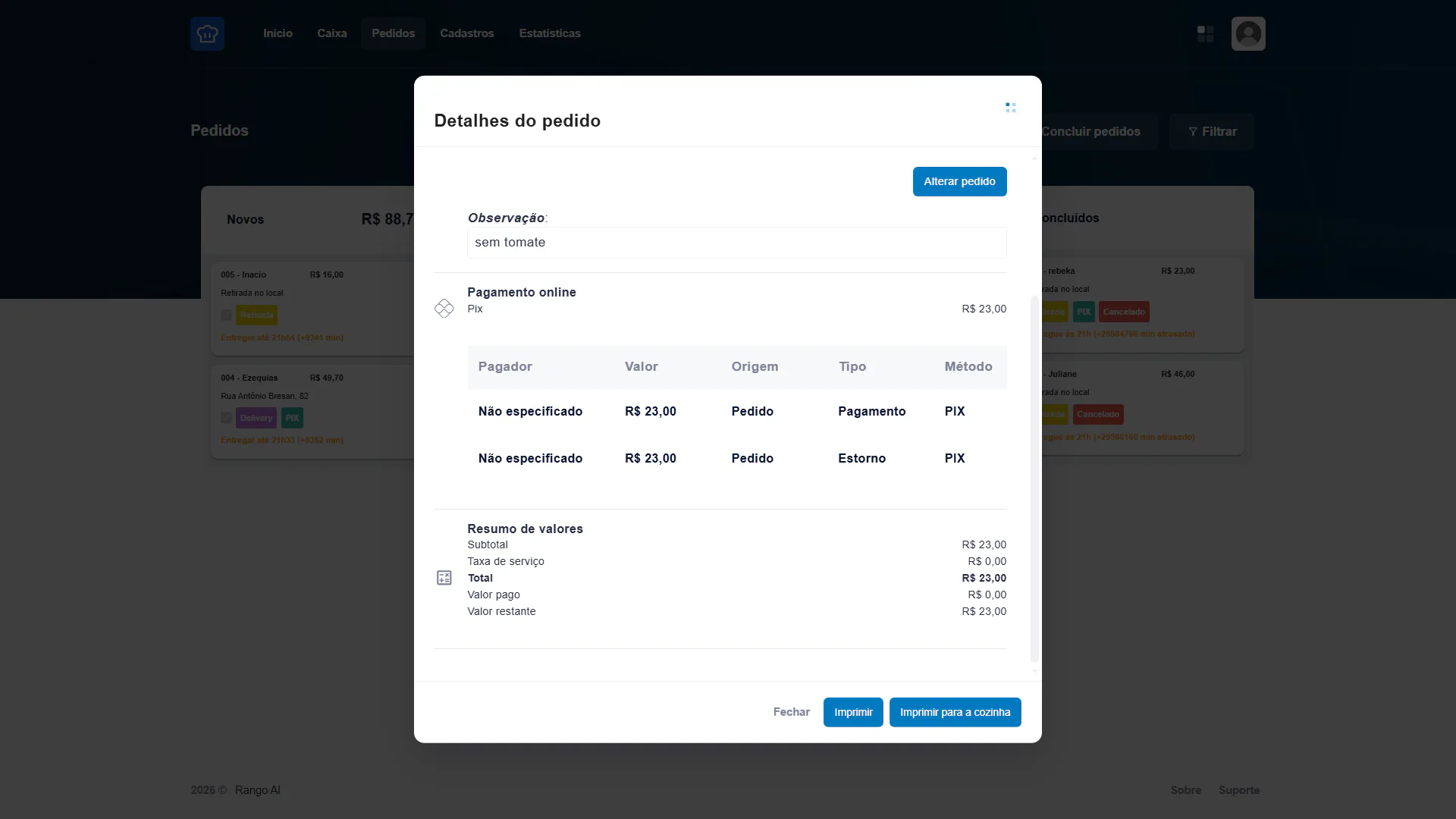Image resolution: width=1456 pixels, height=819 pixels.
Task: Open the apps grid icon in header
Action: 1205,33
